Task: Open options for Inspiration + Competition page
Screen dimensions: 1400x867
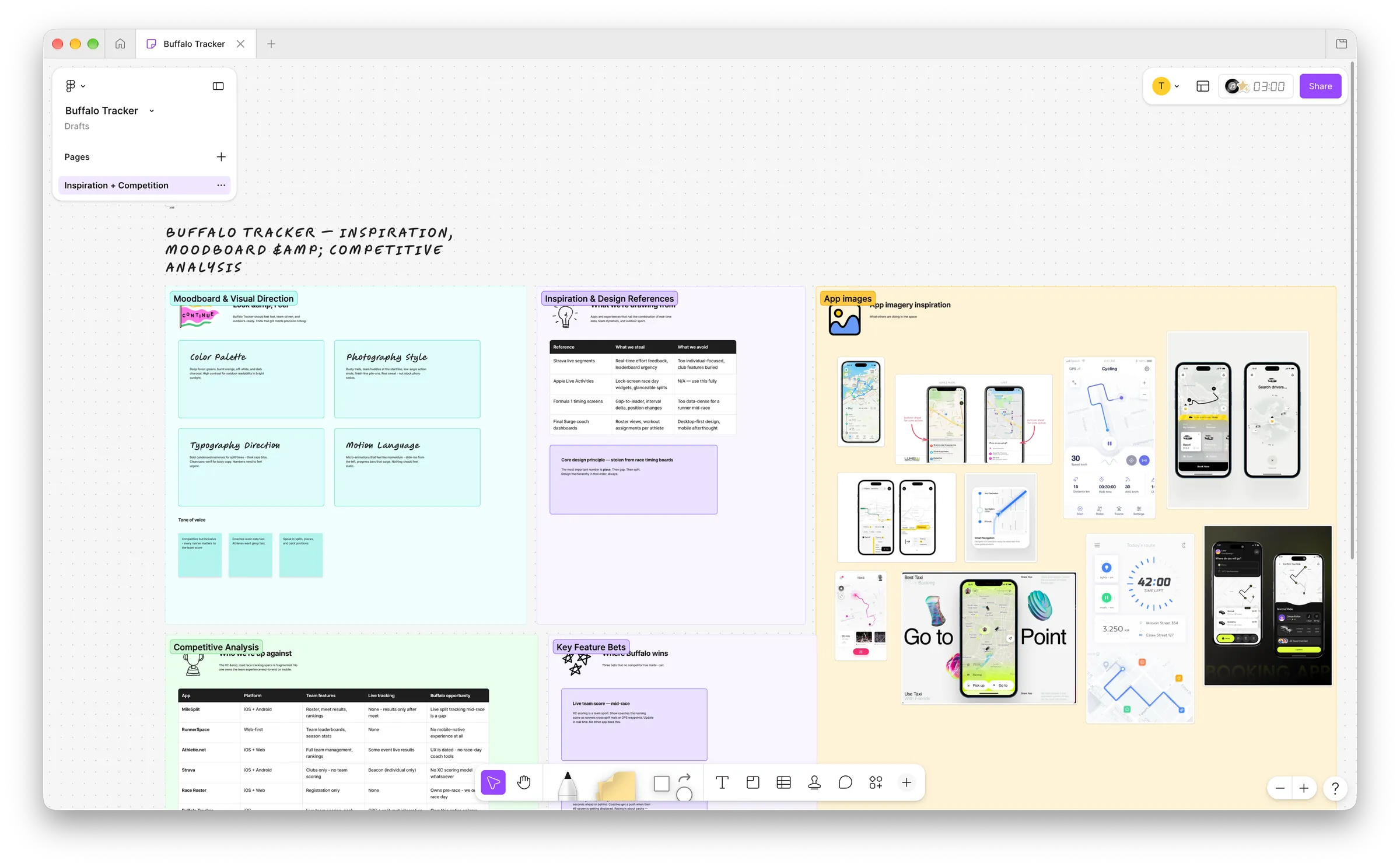Action: pos(221,186)
